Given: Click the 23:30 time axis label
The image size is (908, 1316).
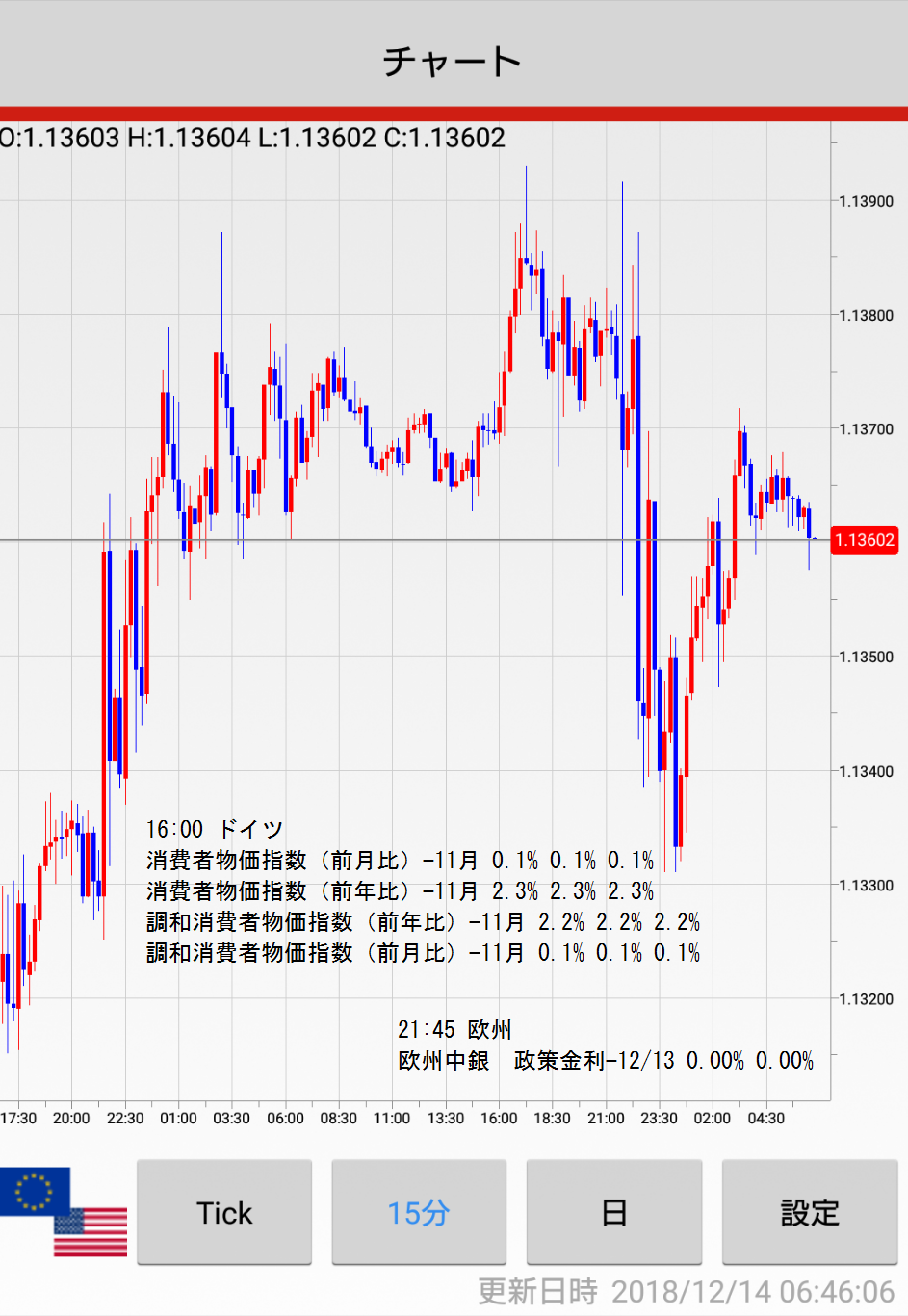Looking at the screenshot, I should [659, 1119].
